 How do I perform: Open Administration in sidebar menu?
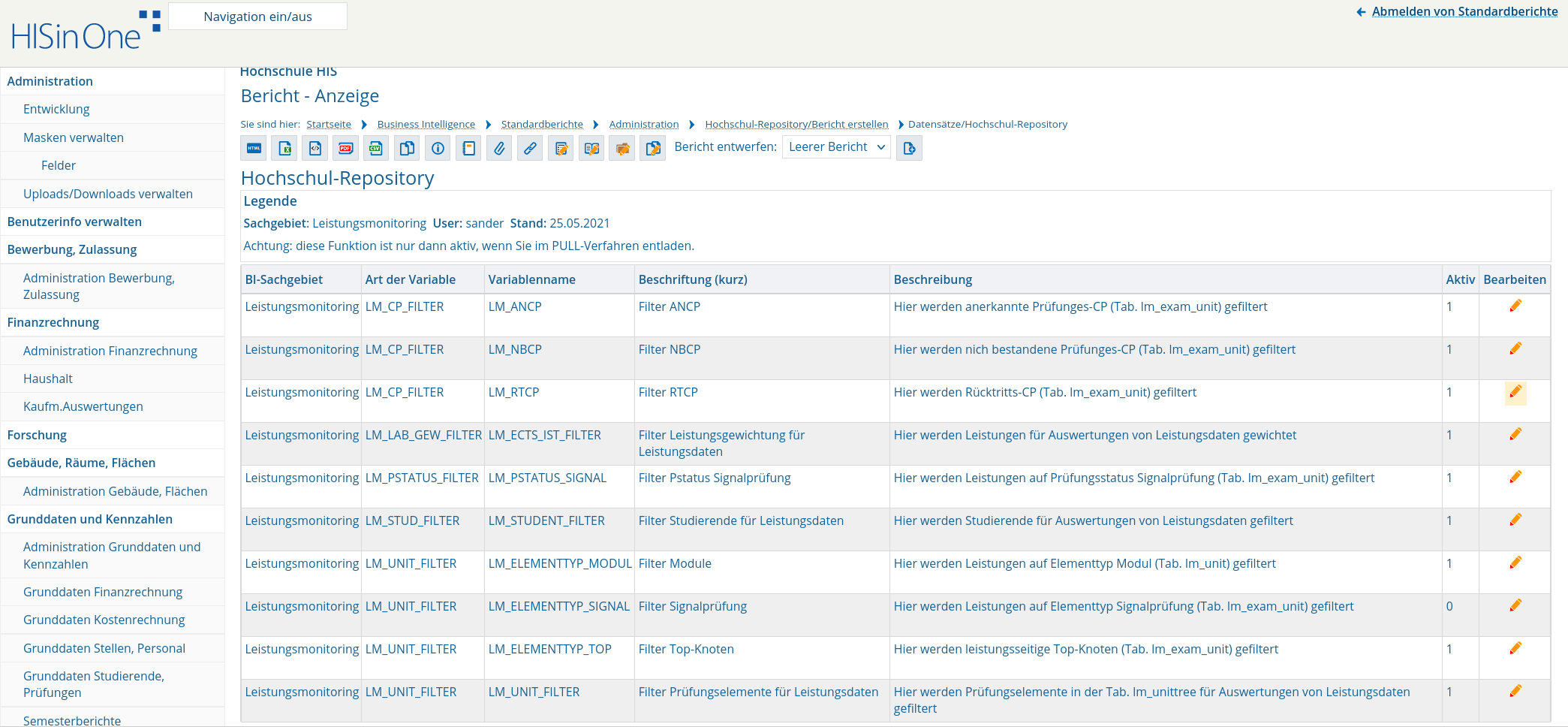click(113, 81)
